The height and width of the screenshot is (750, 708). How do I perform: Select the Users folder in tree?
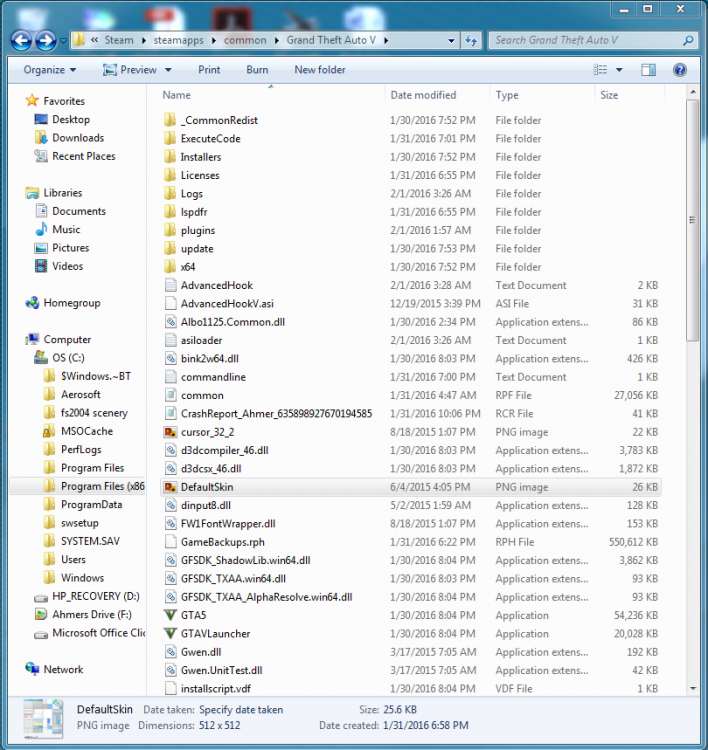tap(73, 559)
